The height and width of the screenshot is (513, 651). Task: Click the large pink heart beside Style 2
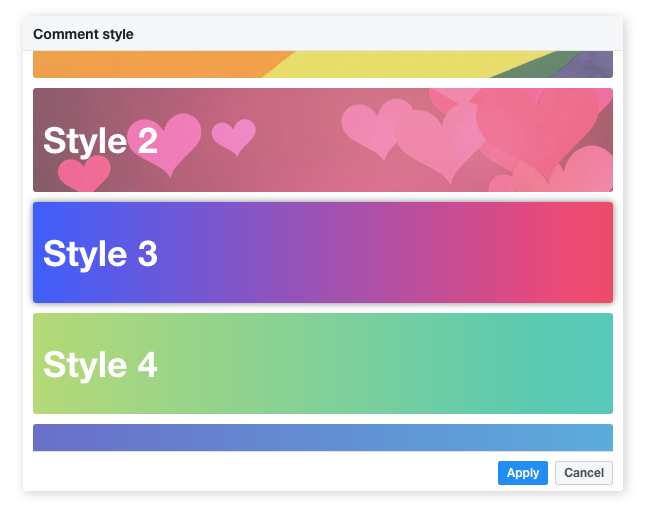click(x=166, y=143)
